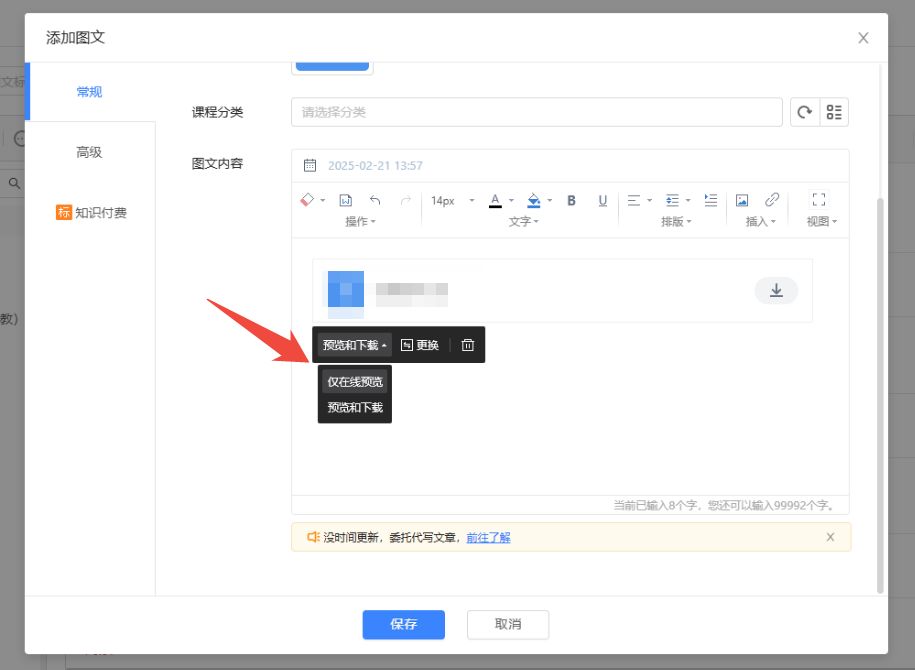Click the undo arrow icon
This screenshot has height=670, width=915.
(x=375, y=200)
